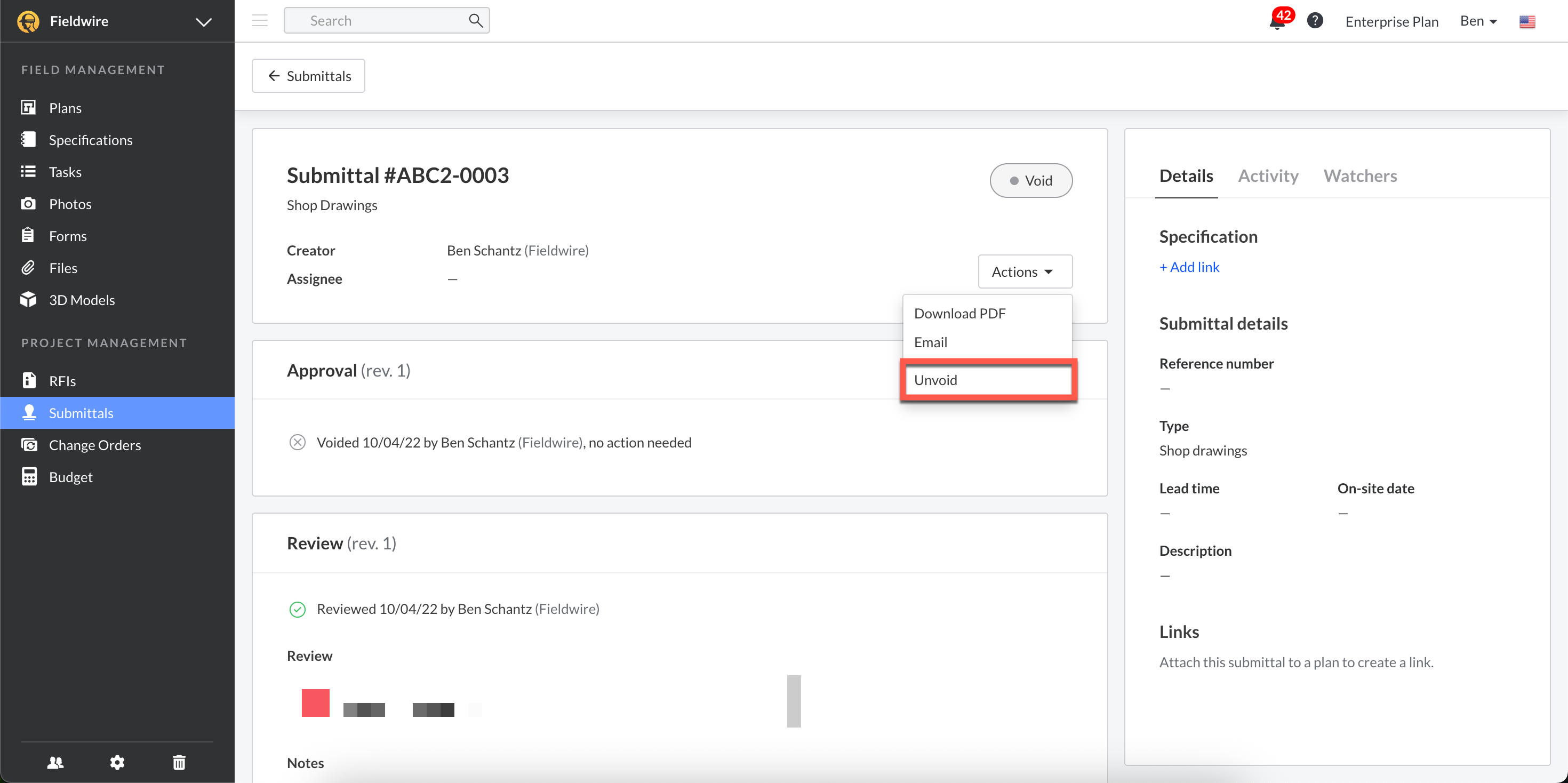1568x783 pixels.
Task: Choose Download PDF menu option
Action: pos(959,313)
